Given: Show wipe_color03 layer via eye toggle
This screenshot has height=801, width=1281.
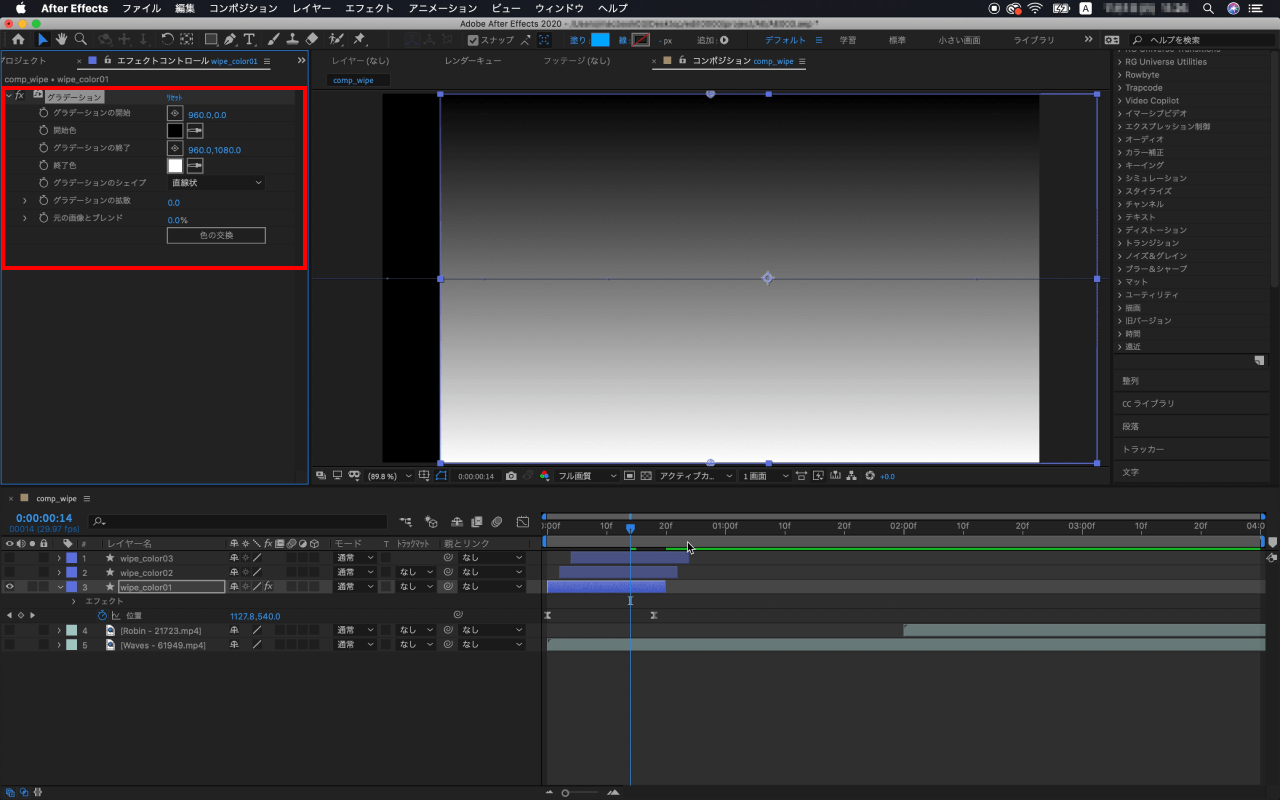Looking at the screenshot, I should (9, 558).
